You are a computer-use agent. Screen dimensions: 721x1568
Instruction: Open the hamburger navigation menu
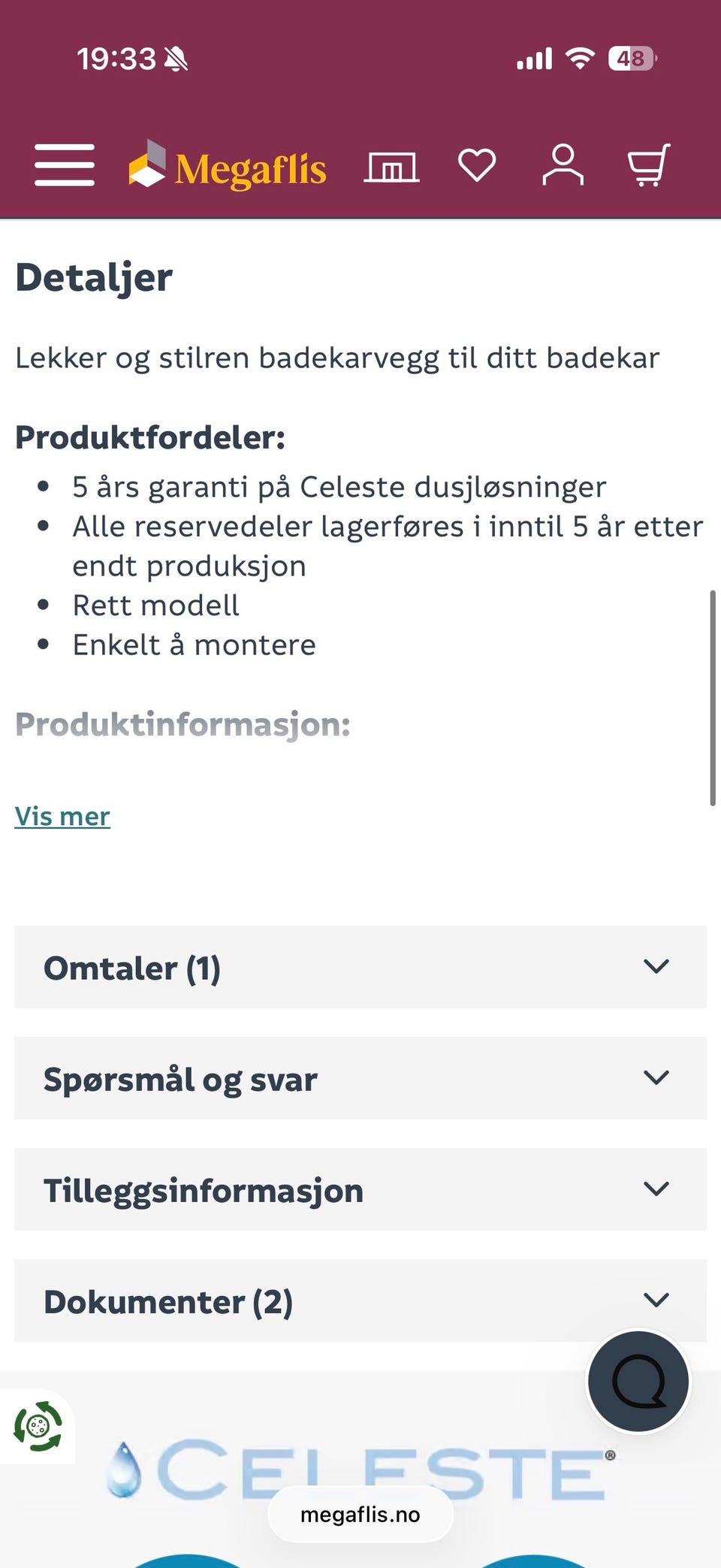64,165
